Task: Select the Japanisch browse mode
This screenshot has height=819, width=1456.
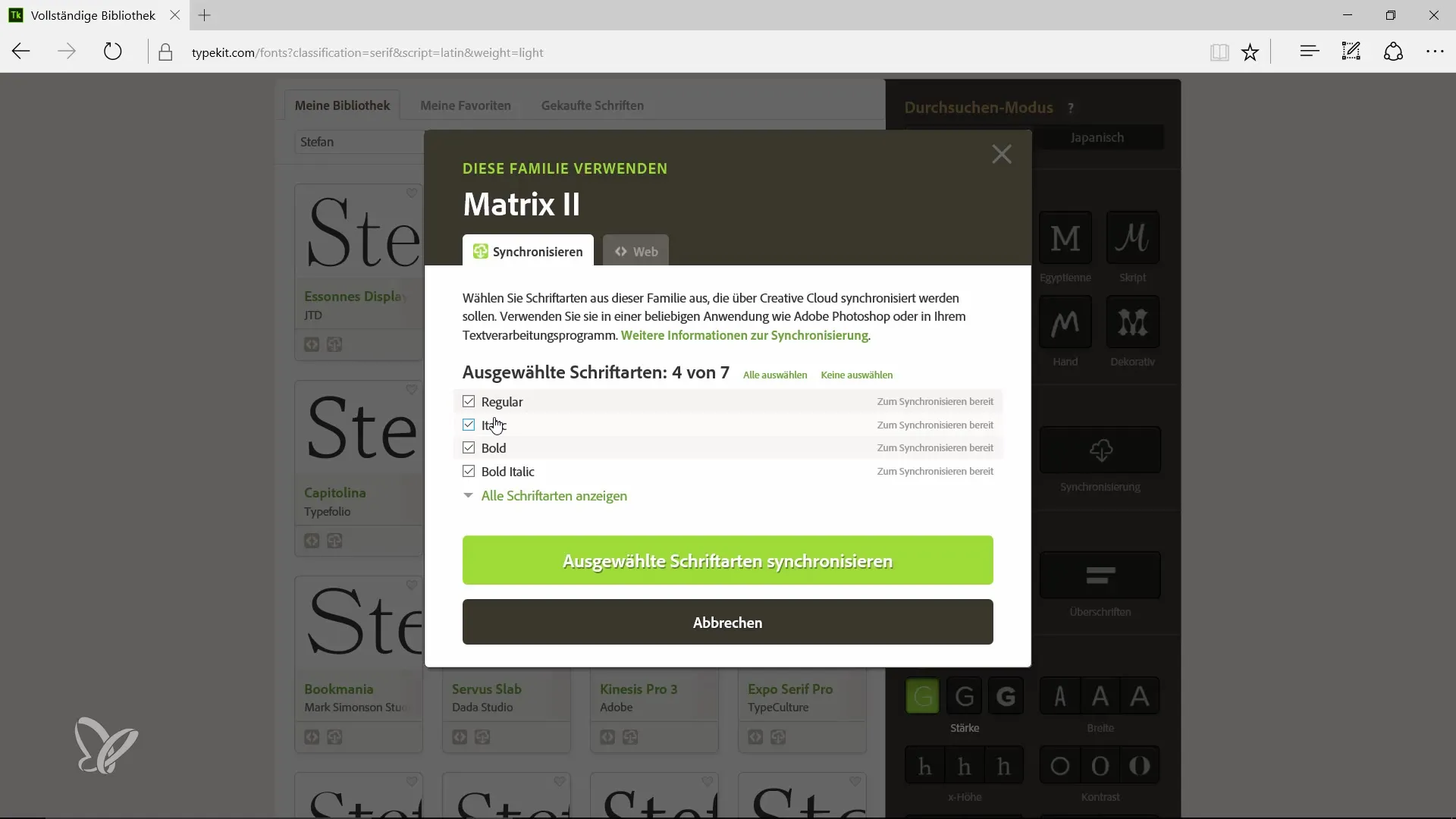Action: pos(1097,137)
